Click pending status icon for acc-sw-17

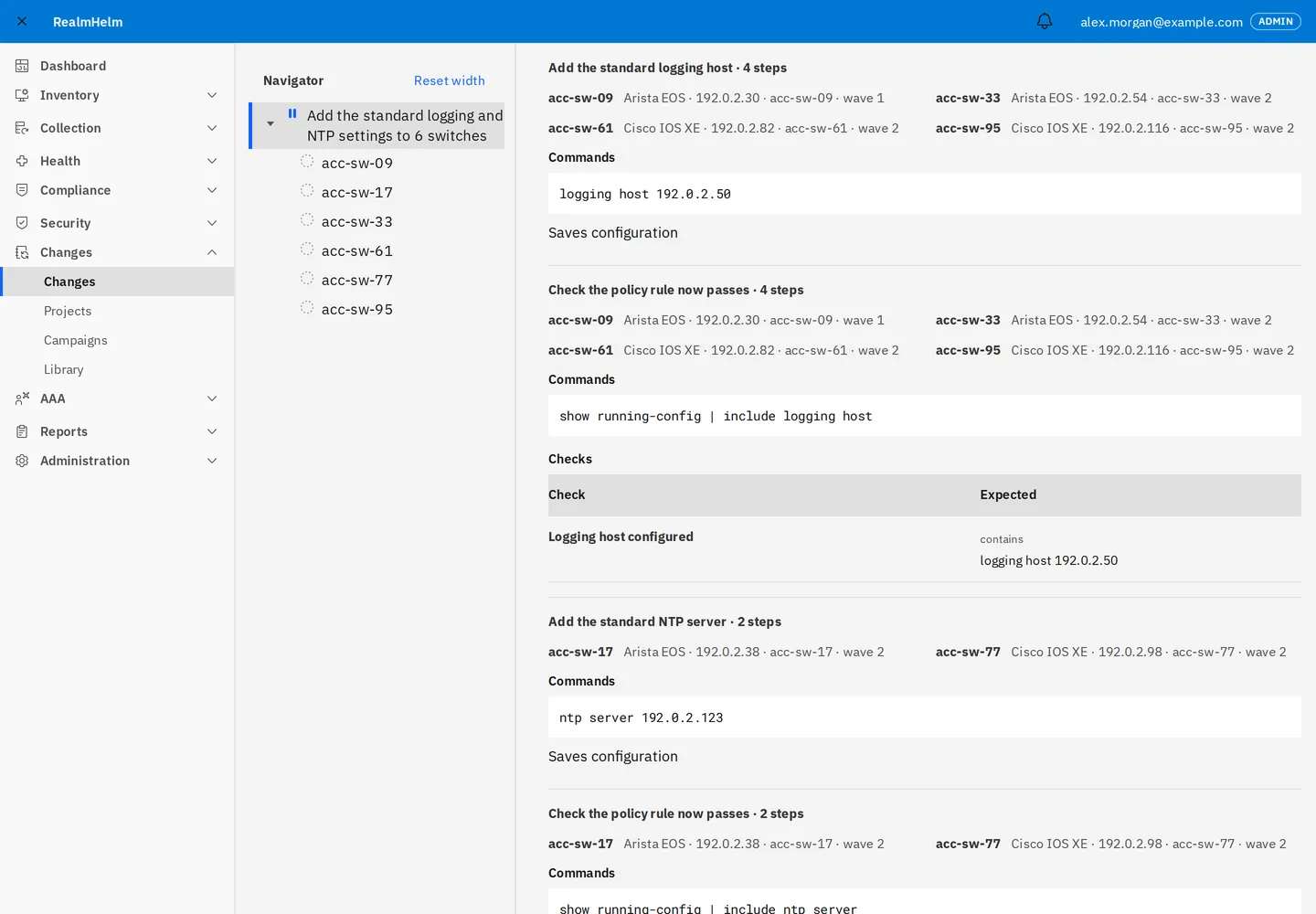[x=307, y=190]
